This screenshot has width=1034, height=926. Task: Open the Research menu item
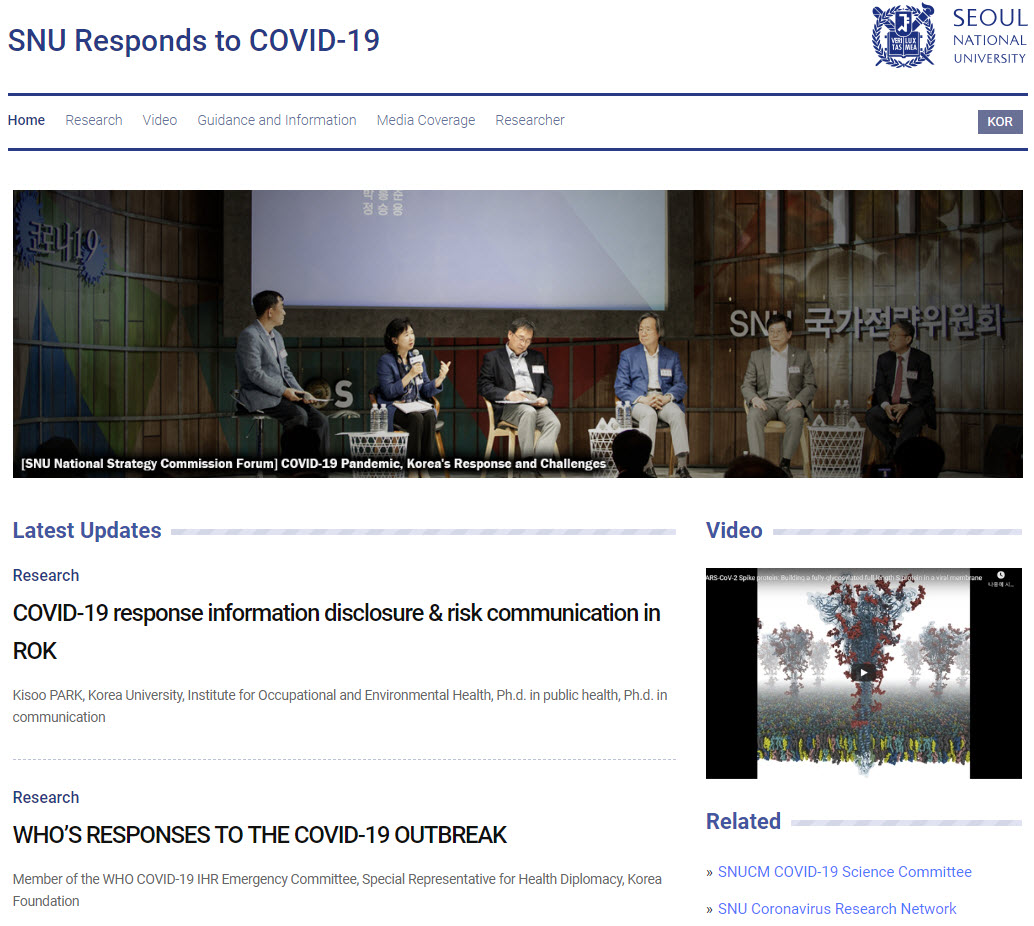point(94,120)
